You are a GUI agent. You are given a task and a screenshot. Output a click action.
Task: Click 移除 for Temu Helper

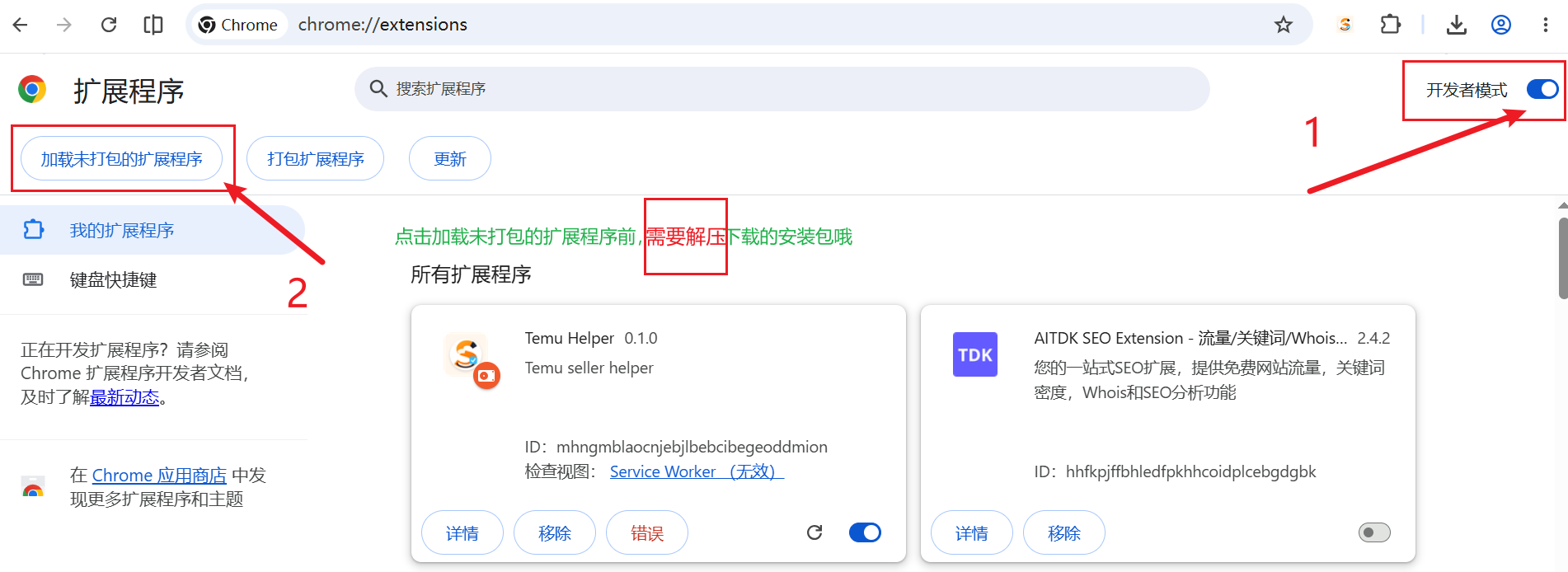pos(555,533)
